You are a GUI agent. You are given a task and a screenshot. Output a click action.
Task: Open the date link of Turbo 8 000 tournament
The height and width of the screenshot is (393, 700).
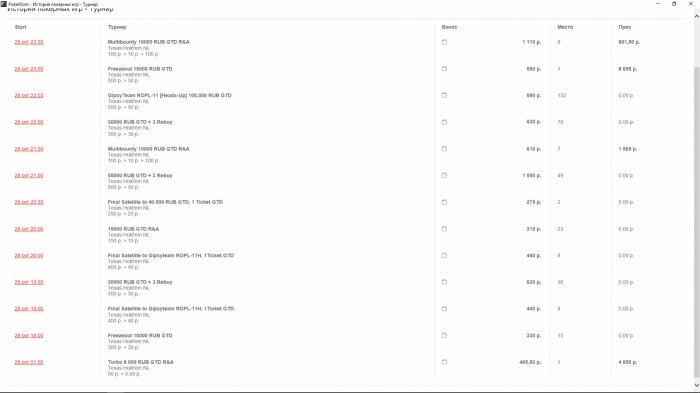[29, 362]
